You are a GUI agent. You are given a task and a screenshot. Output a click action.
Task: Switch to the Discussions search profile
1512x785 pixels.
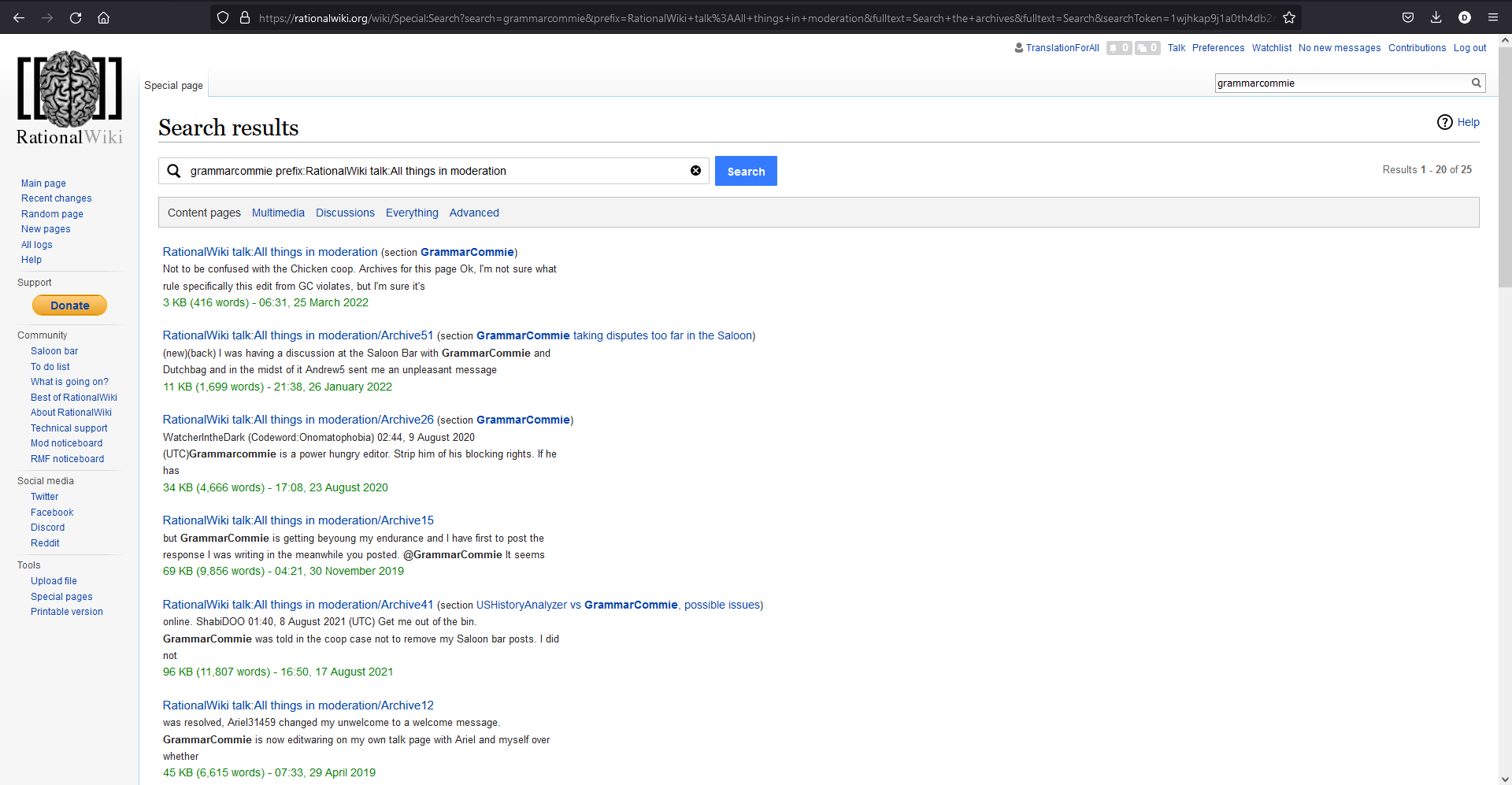[345, 213]
